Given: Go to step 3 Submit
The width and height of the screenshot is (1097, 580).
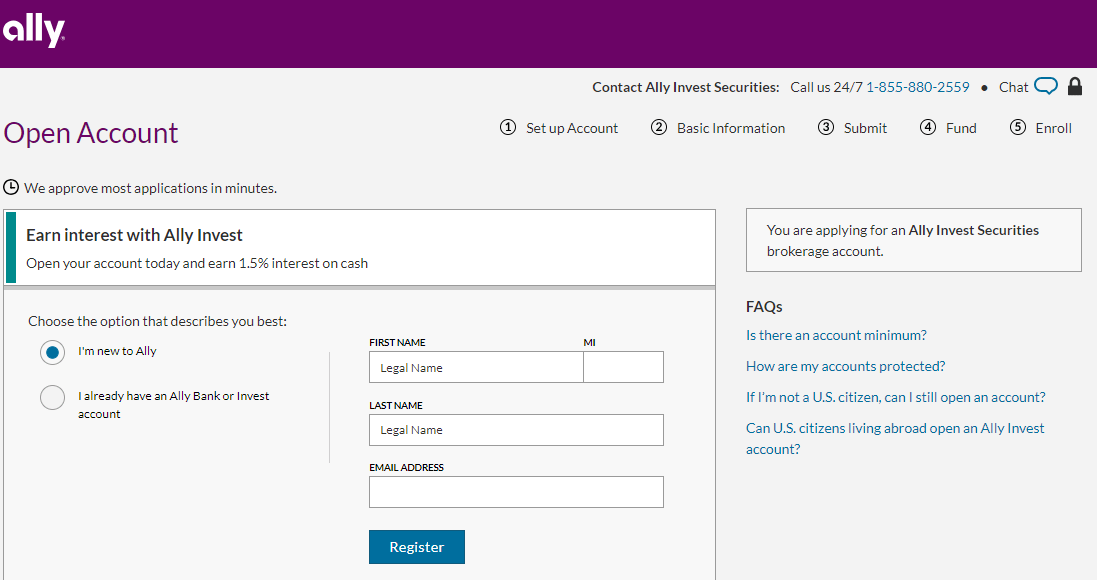Looking at the screenshot, I should [852, 128].
